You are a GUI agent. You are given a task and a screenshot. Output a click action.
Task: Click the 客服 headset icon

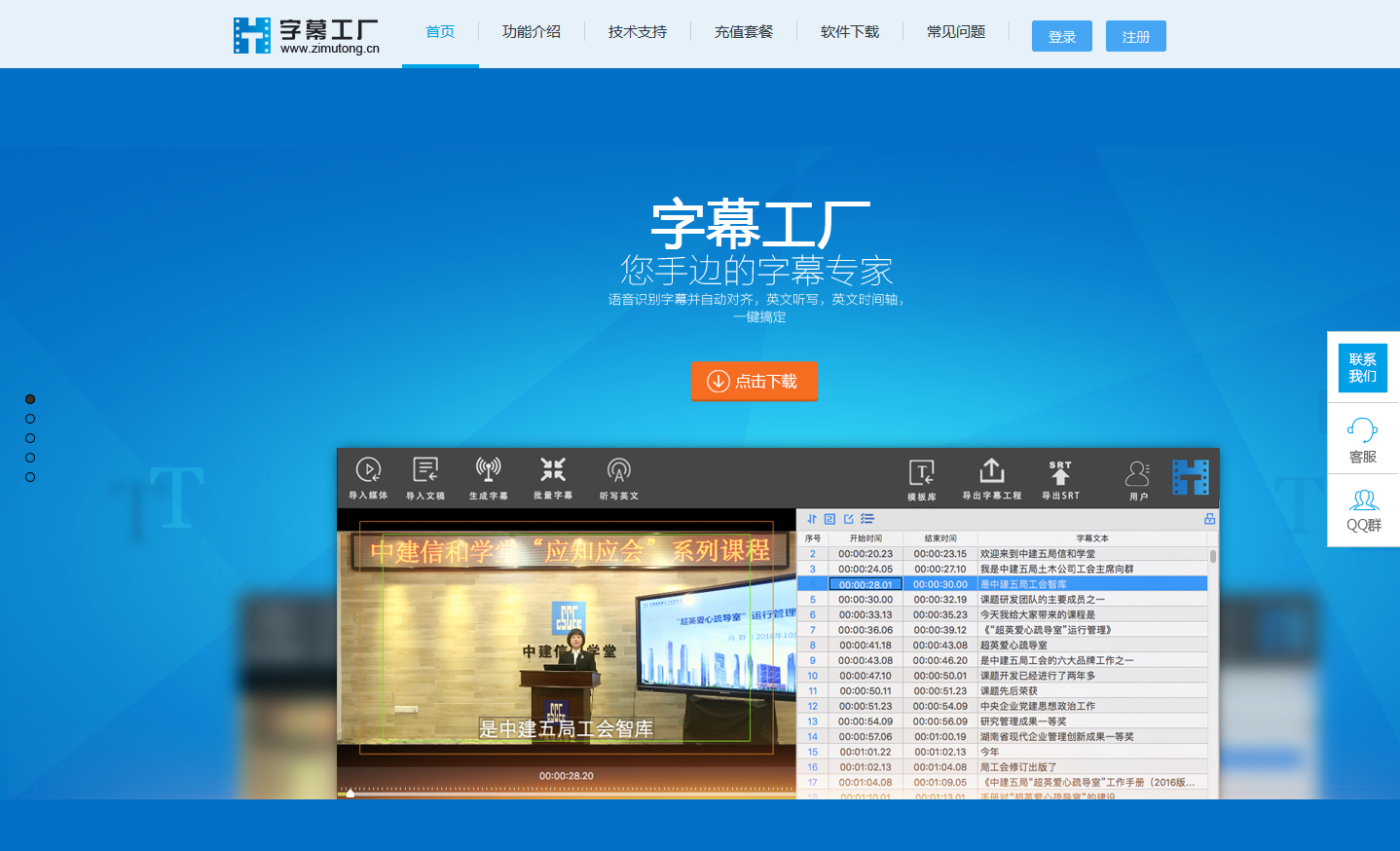pyautogui.click(x=1363, y=429)
